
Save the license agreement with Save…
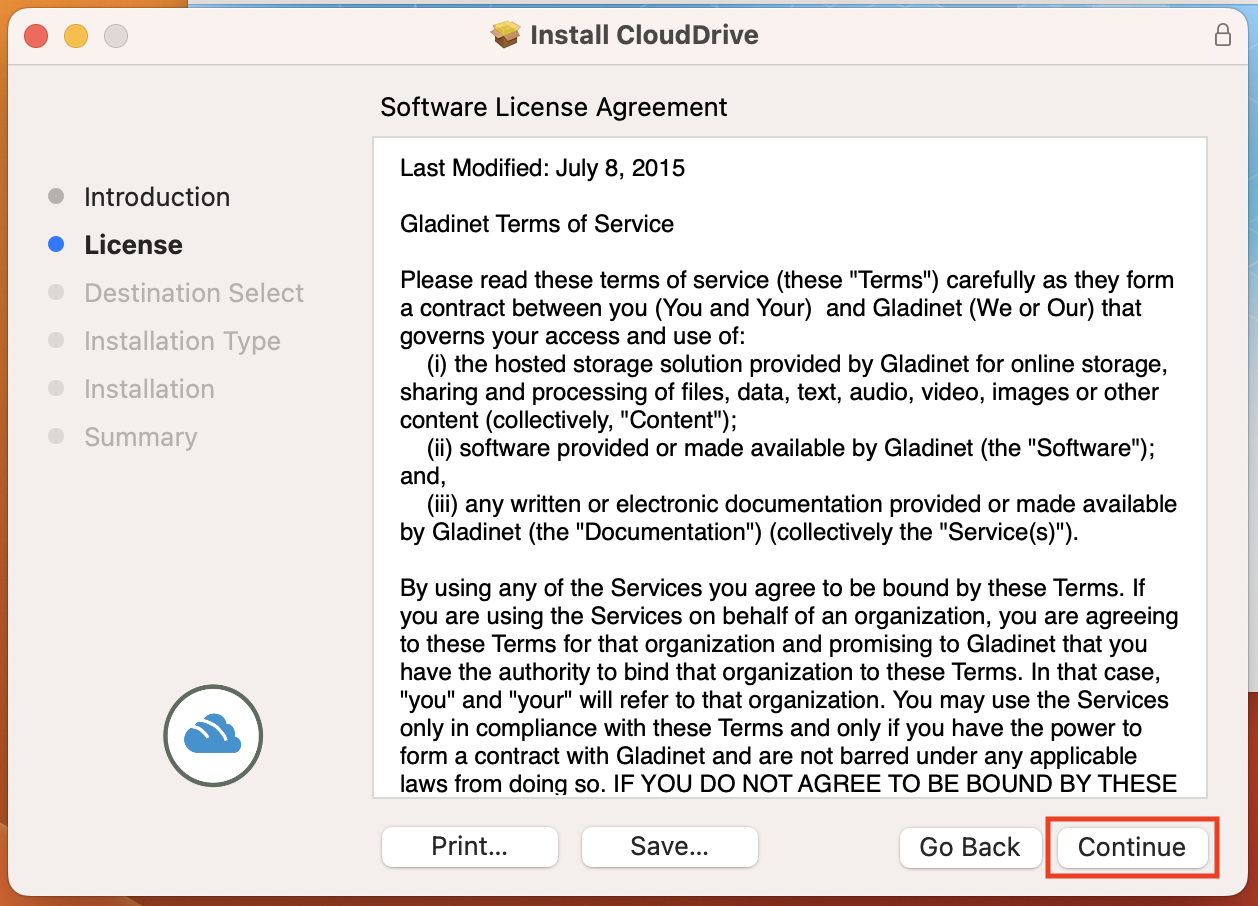pos(669,846)
